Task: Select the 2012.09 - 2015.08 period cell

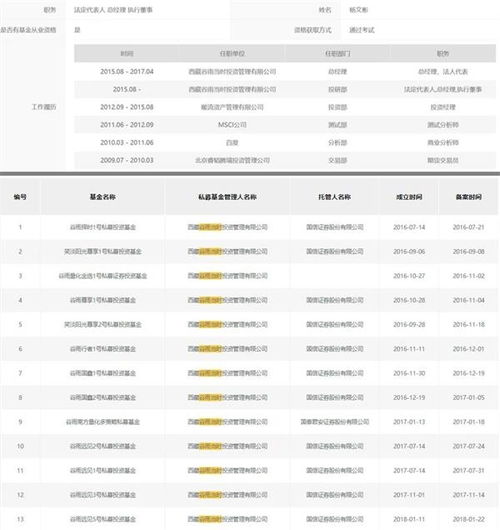Action: 127,107
